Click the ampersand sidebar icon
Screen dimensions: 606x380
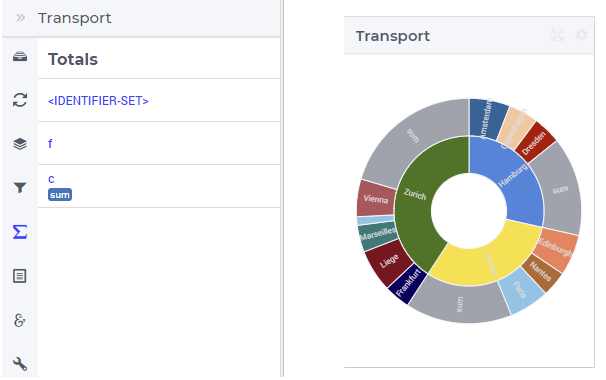20,320
